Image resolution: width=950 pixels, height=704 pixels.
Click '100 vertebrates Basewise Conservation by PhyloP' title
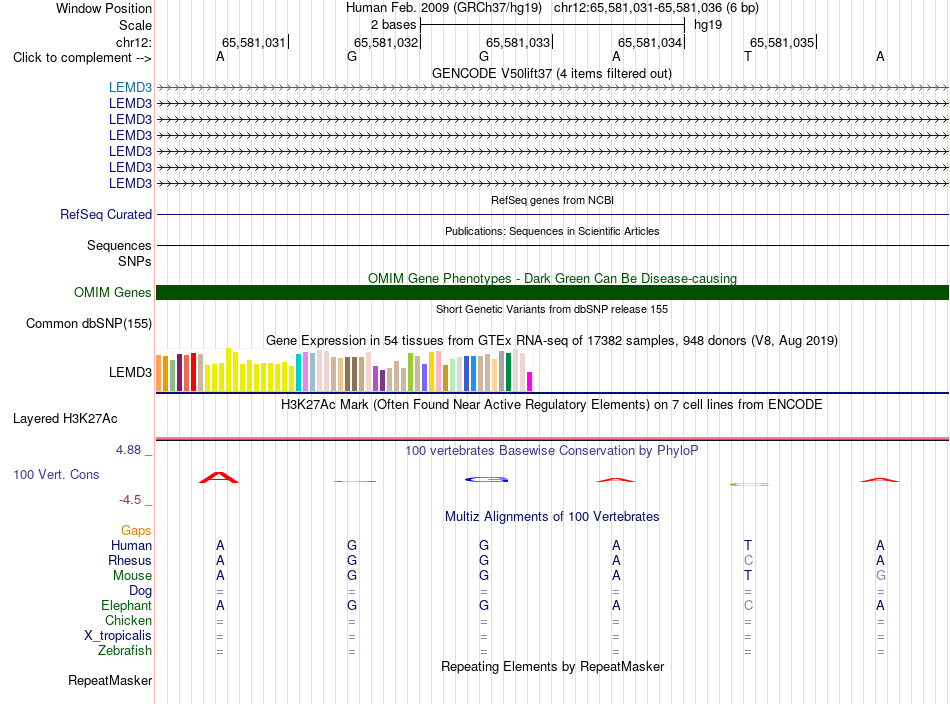click(552, 450)
